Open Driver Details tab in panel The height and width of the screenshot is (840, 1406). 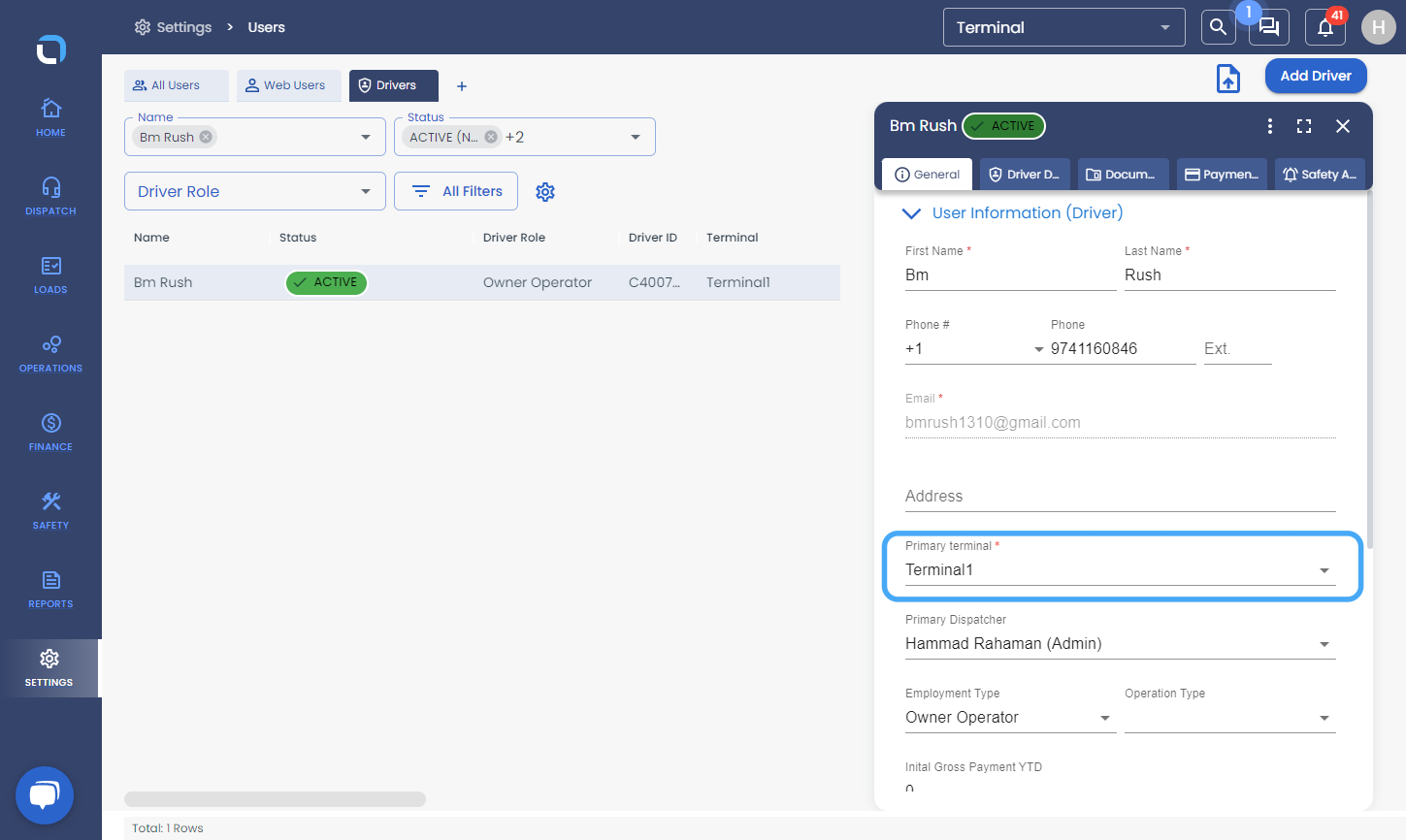pyautogui.click(x=1025, y=174)
